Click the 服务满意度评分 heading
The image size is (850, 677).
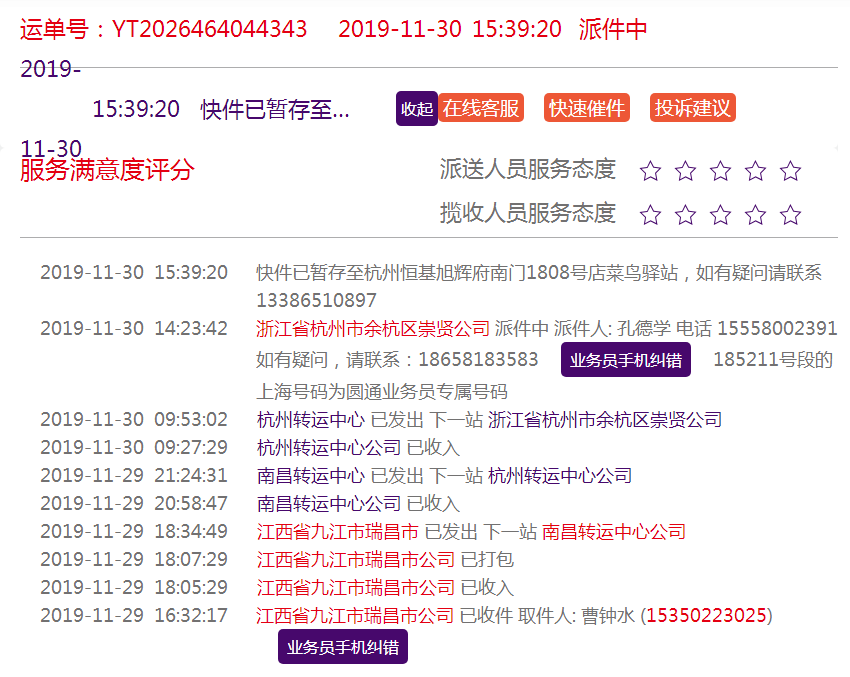coord(107,170)
